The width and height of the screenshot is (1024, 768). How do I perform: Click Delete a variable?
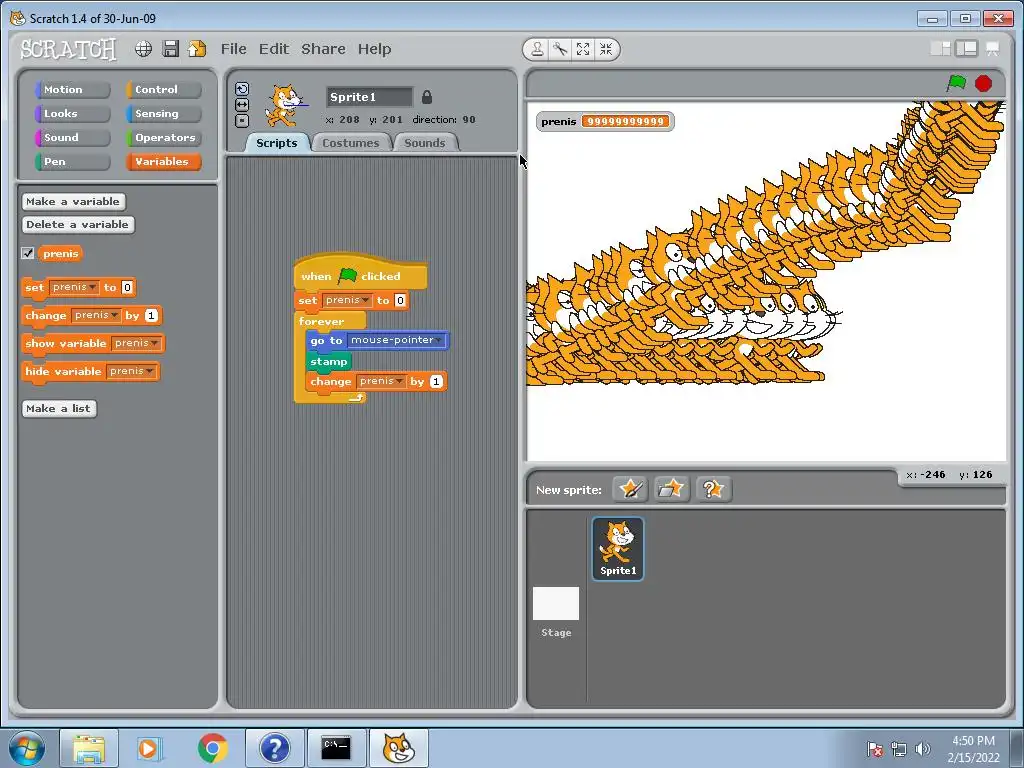[78, 225]
